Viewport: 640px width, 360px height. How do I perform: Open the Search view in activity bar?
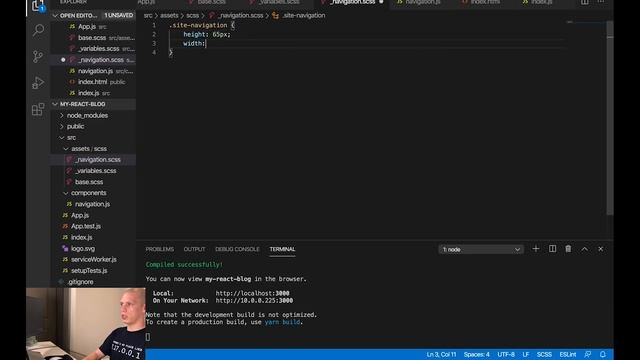coord(38,30)
